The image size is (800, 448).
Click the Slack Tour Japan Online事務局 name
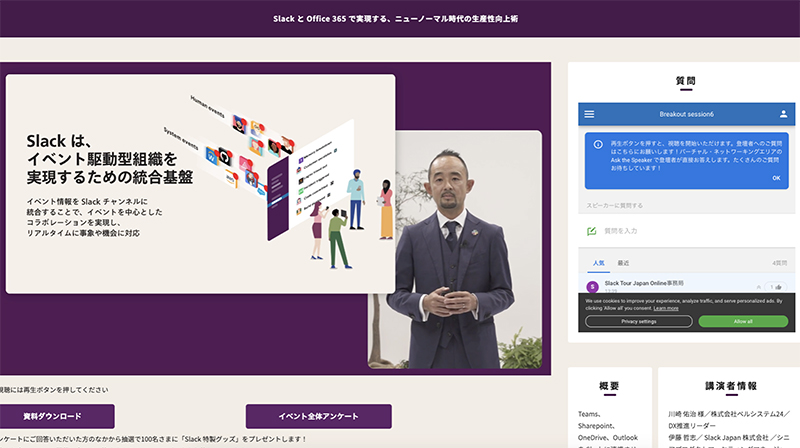(644, 283)
